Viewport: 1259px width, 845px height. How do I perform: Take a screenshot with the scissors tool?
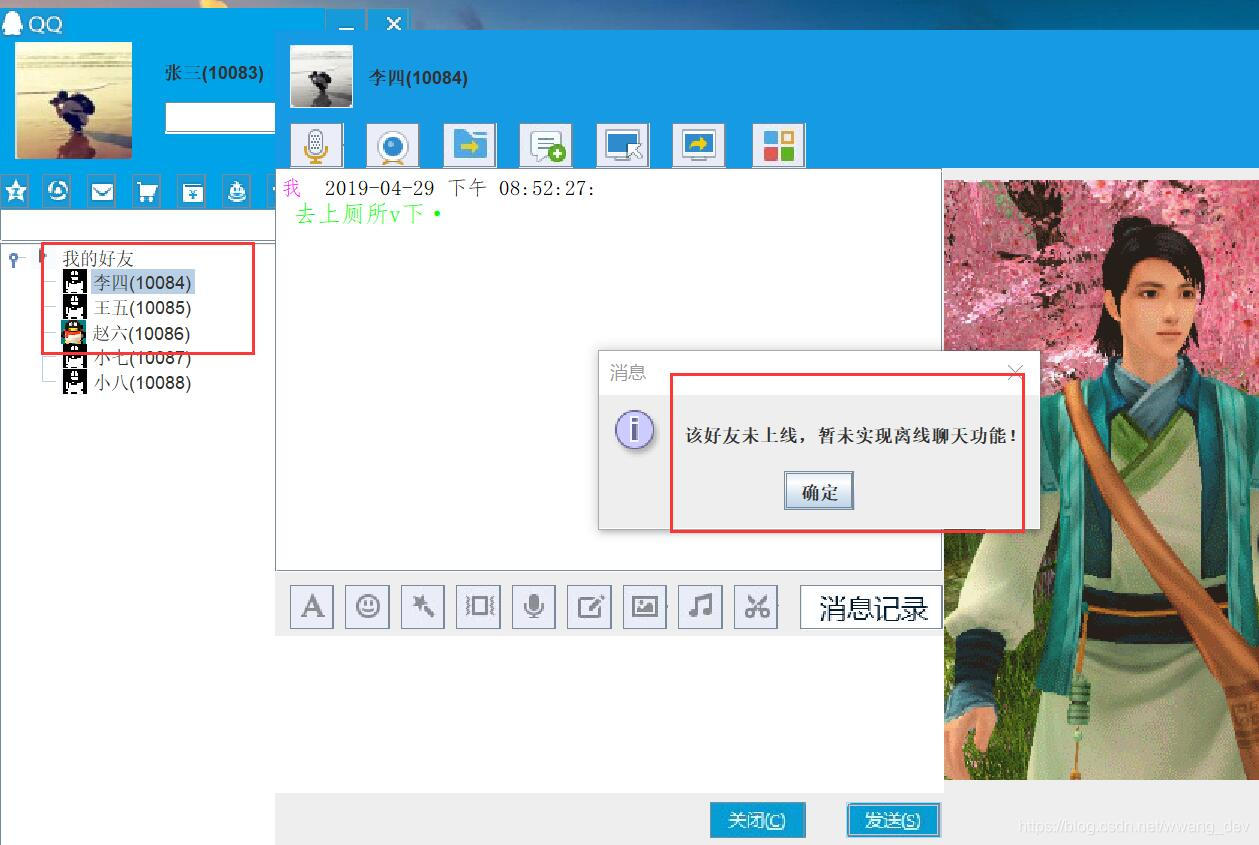pos(757,606)
